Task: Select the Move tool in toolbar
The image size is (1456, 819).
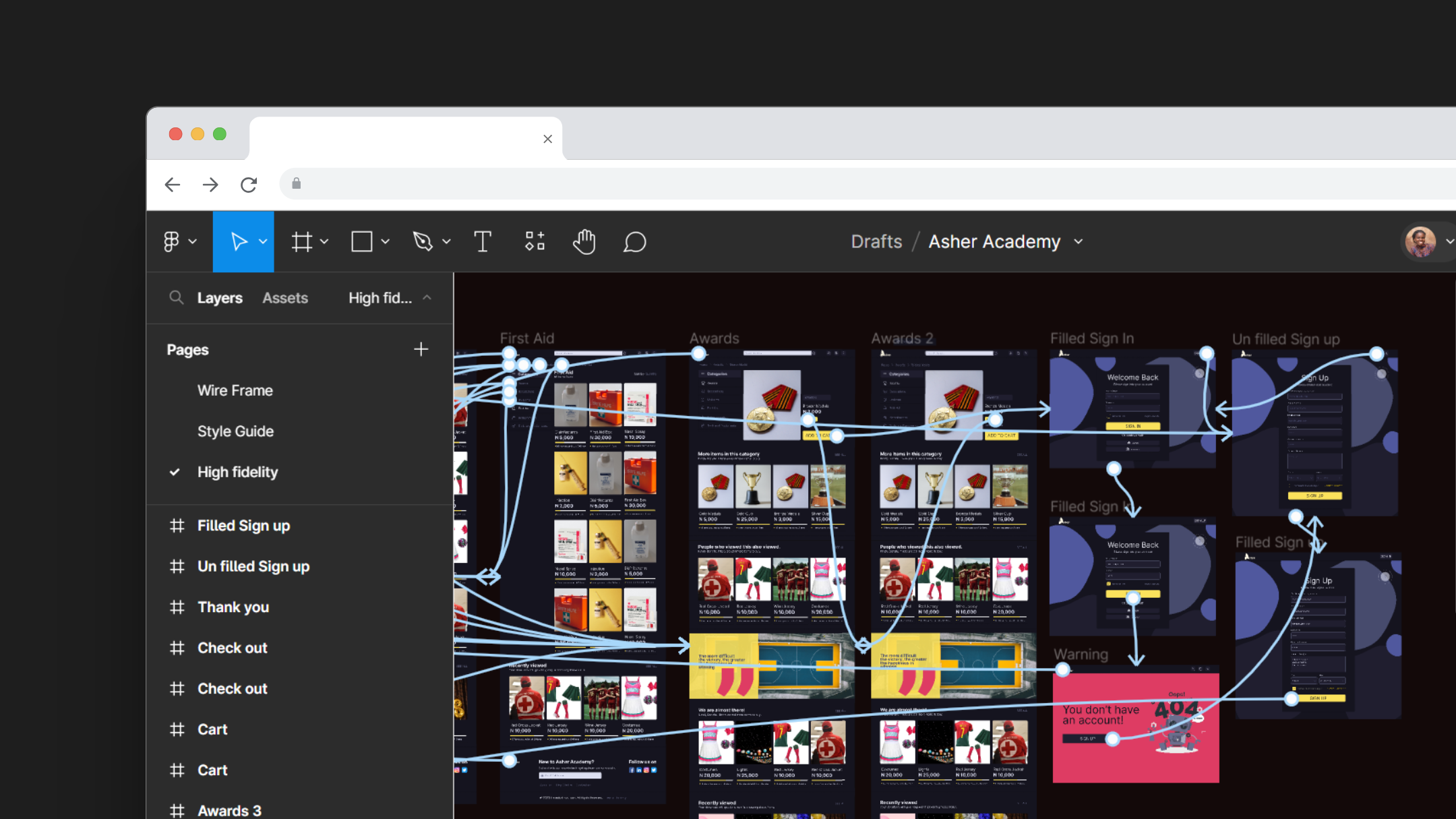Action: 239,241
